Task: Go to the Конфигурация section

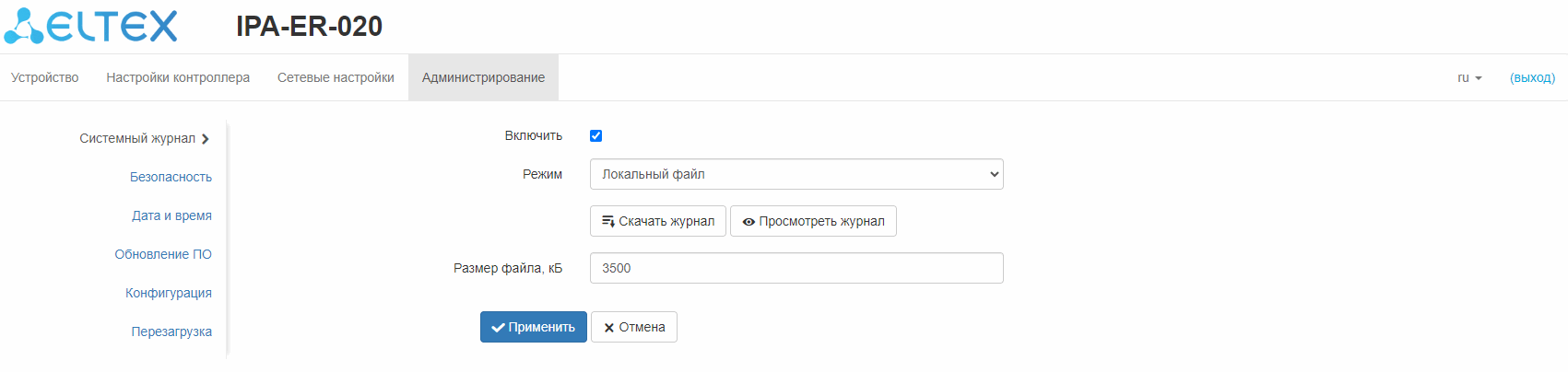Action: tap(169, 293)
